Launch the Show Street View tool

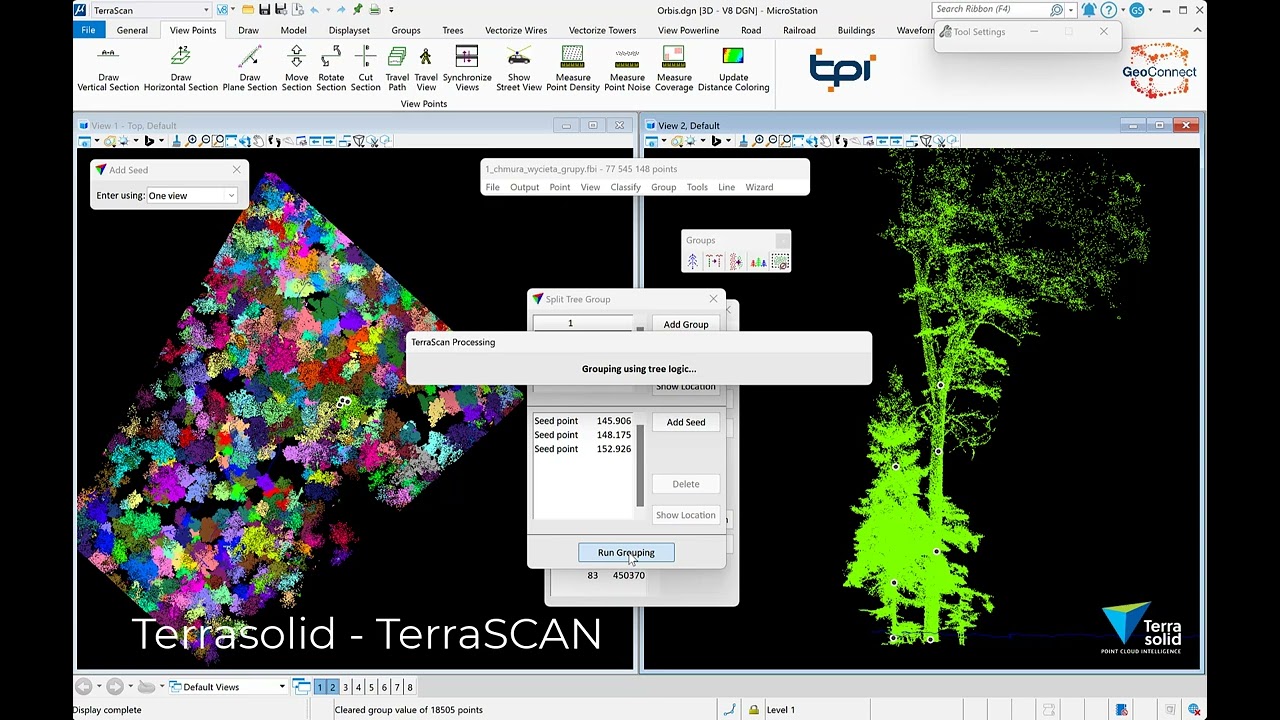tap(519, 69)
